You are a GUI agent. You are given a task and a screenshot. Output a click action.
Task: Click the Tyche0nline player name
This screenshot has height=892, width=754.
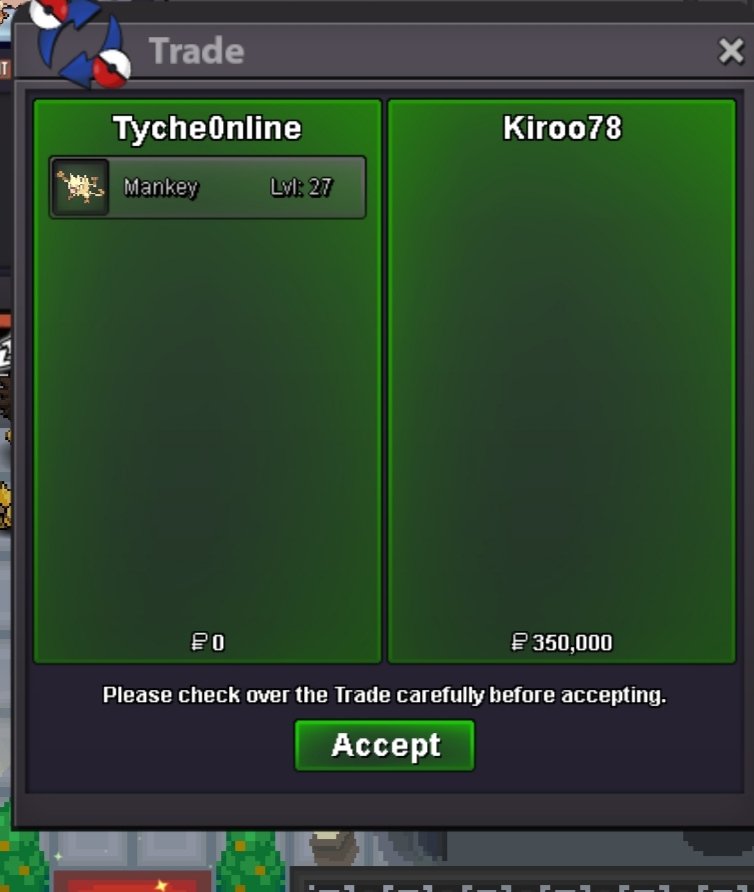(207, 129)
